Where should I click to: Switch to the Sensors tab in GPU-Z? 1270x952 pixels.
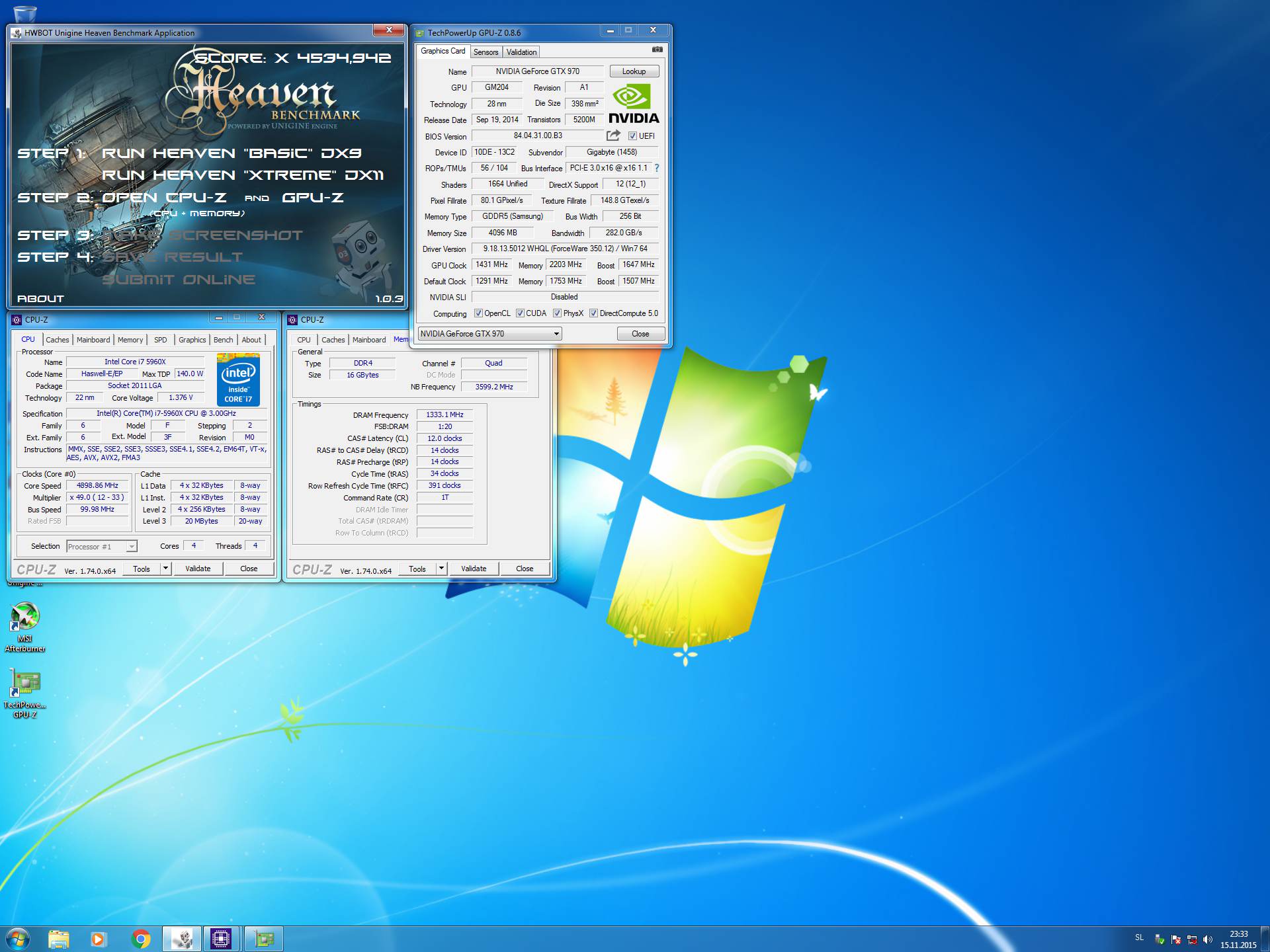[x=486, y=52]
